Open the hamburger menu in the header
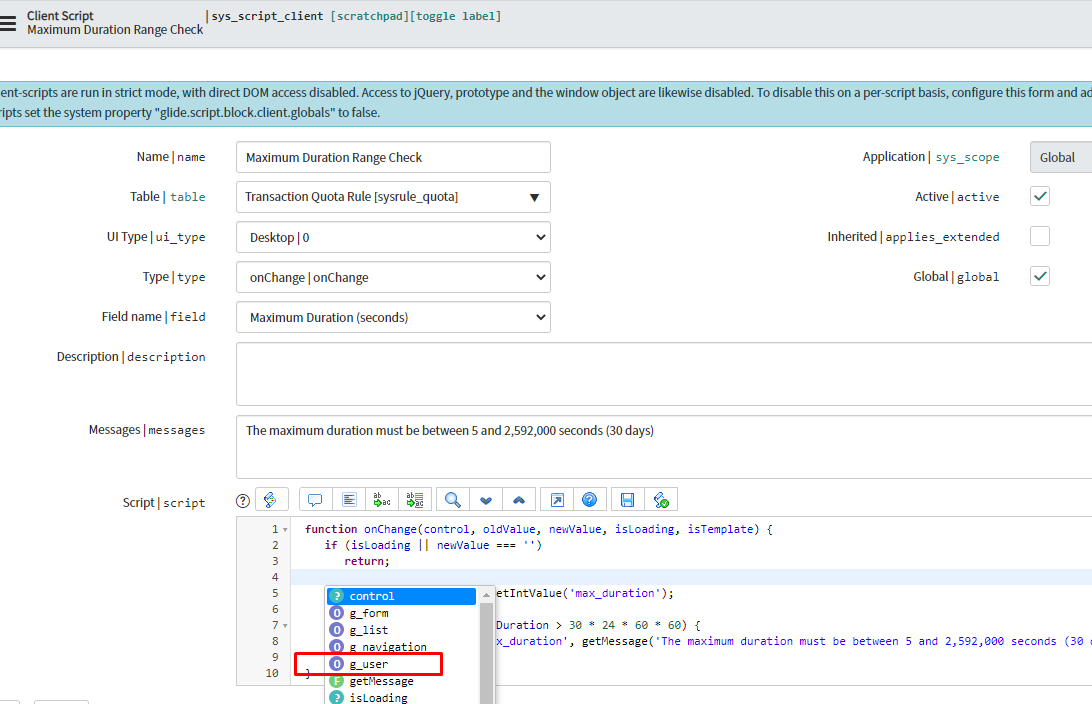The image size is (1092, 704). coord(10,22)
